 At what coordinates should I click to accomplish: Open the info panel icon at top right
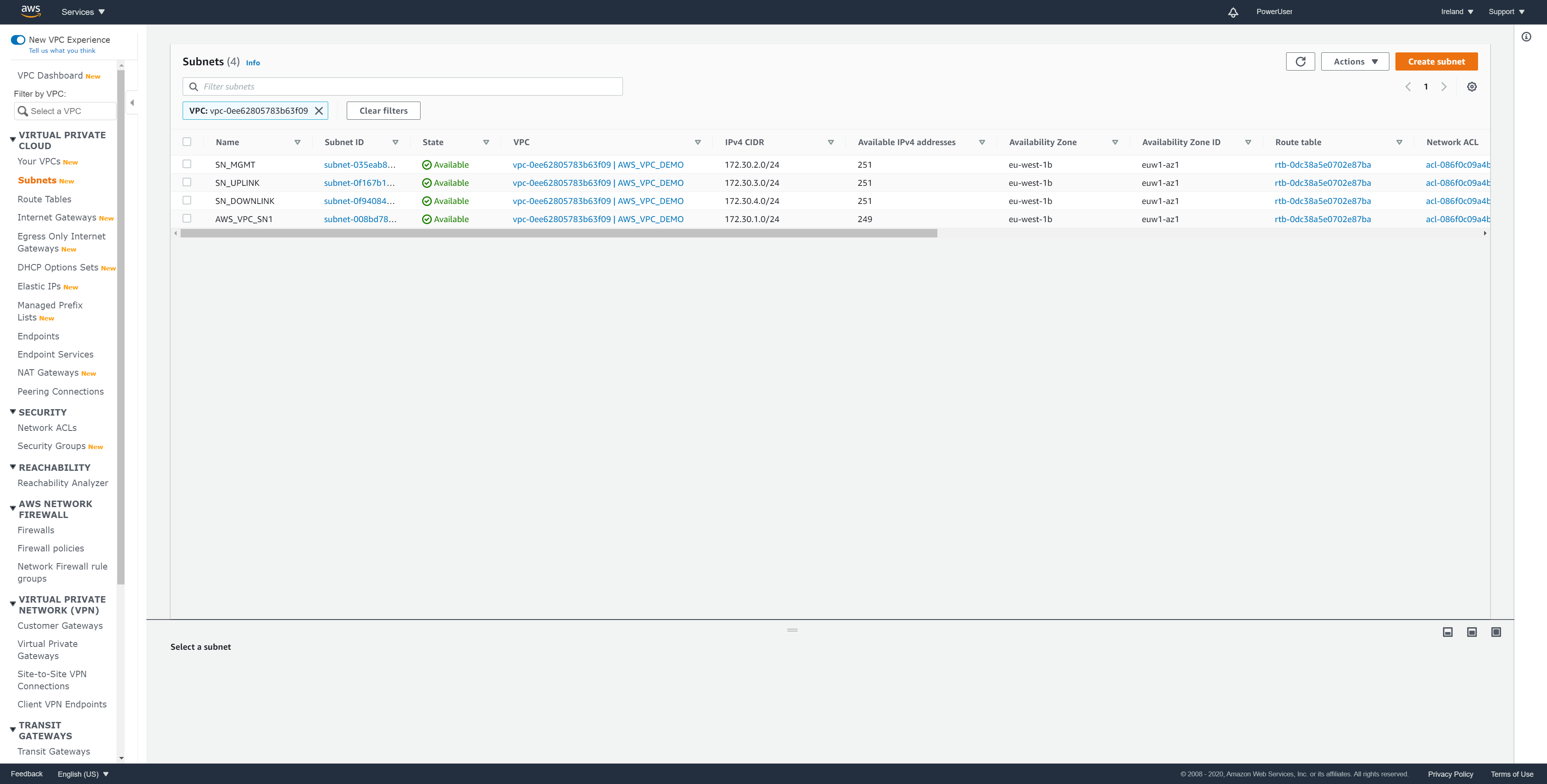click(x=1526, y=37)
